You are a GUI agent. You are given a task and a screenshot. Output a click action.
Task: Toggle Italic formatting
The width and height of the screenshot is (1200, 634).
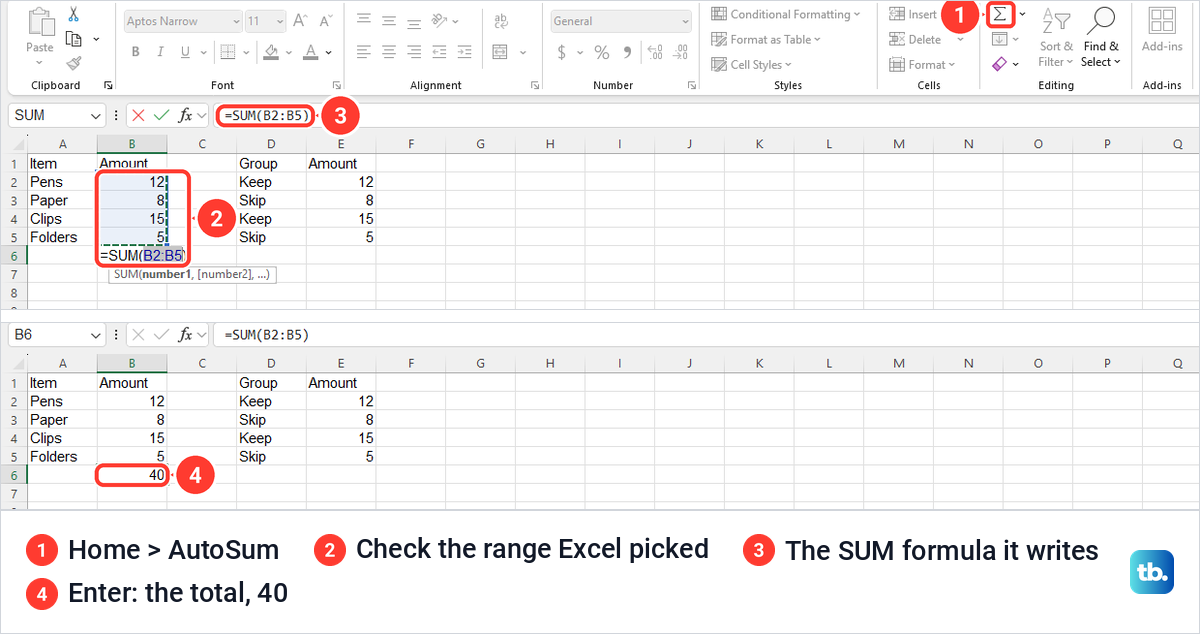tap(160, 52)
